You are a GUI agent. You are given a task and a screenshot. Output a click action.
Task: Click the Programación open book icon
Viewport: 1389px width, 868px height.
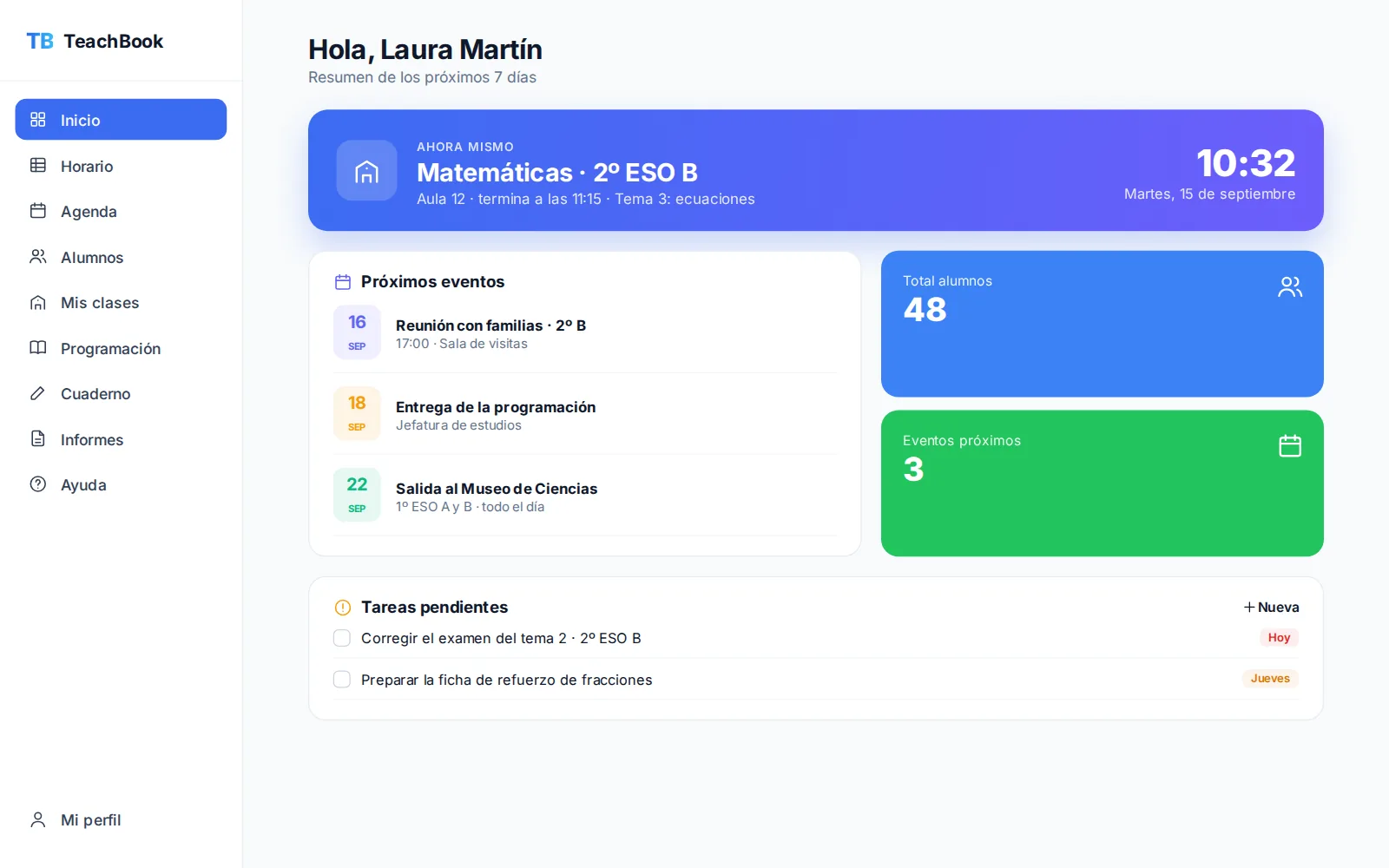(x=37, y=348)
